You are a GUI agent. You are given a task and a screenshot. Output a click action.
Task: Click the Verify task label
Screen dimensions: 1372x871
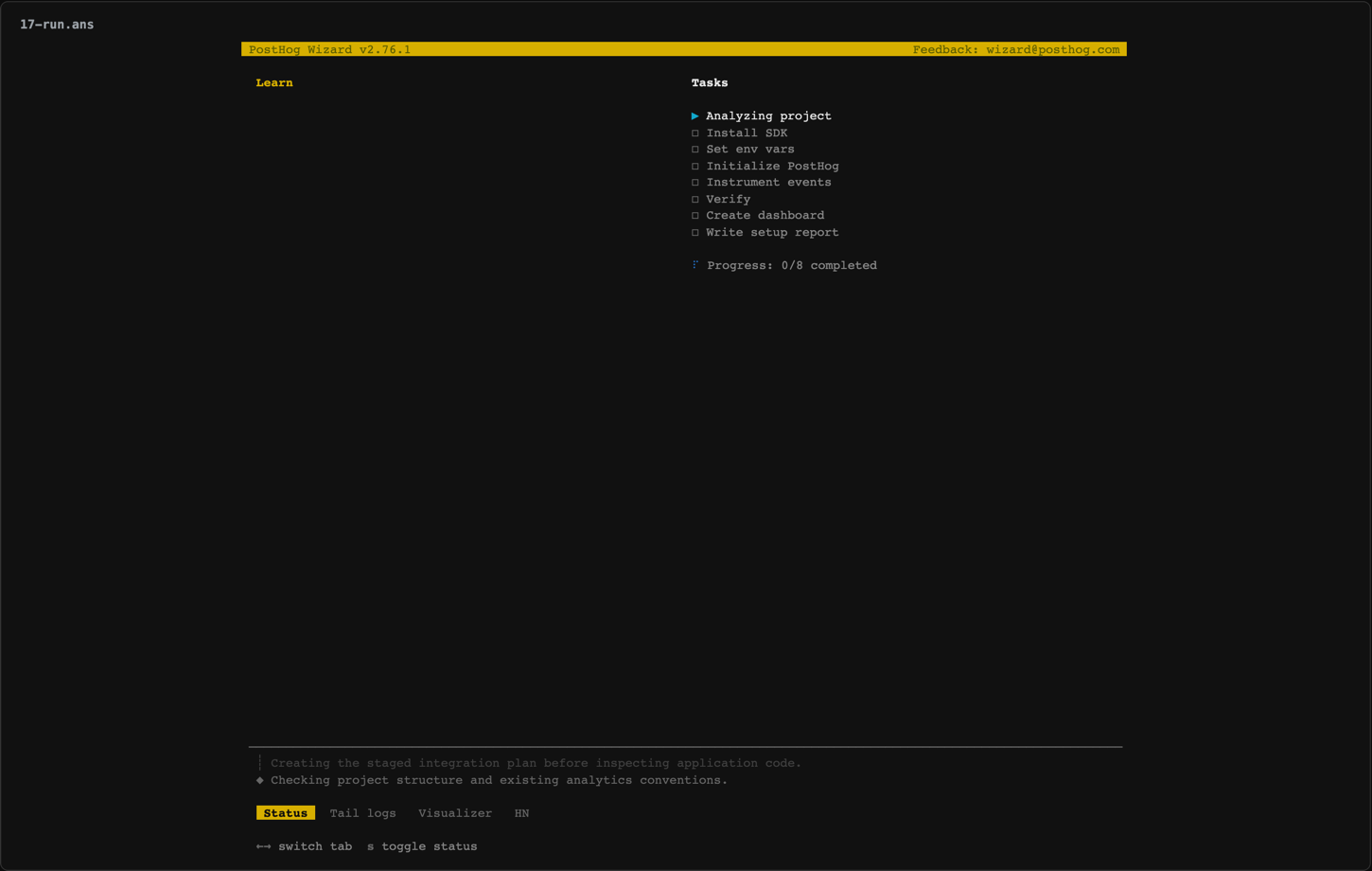[x=729, y=200]
